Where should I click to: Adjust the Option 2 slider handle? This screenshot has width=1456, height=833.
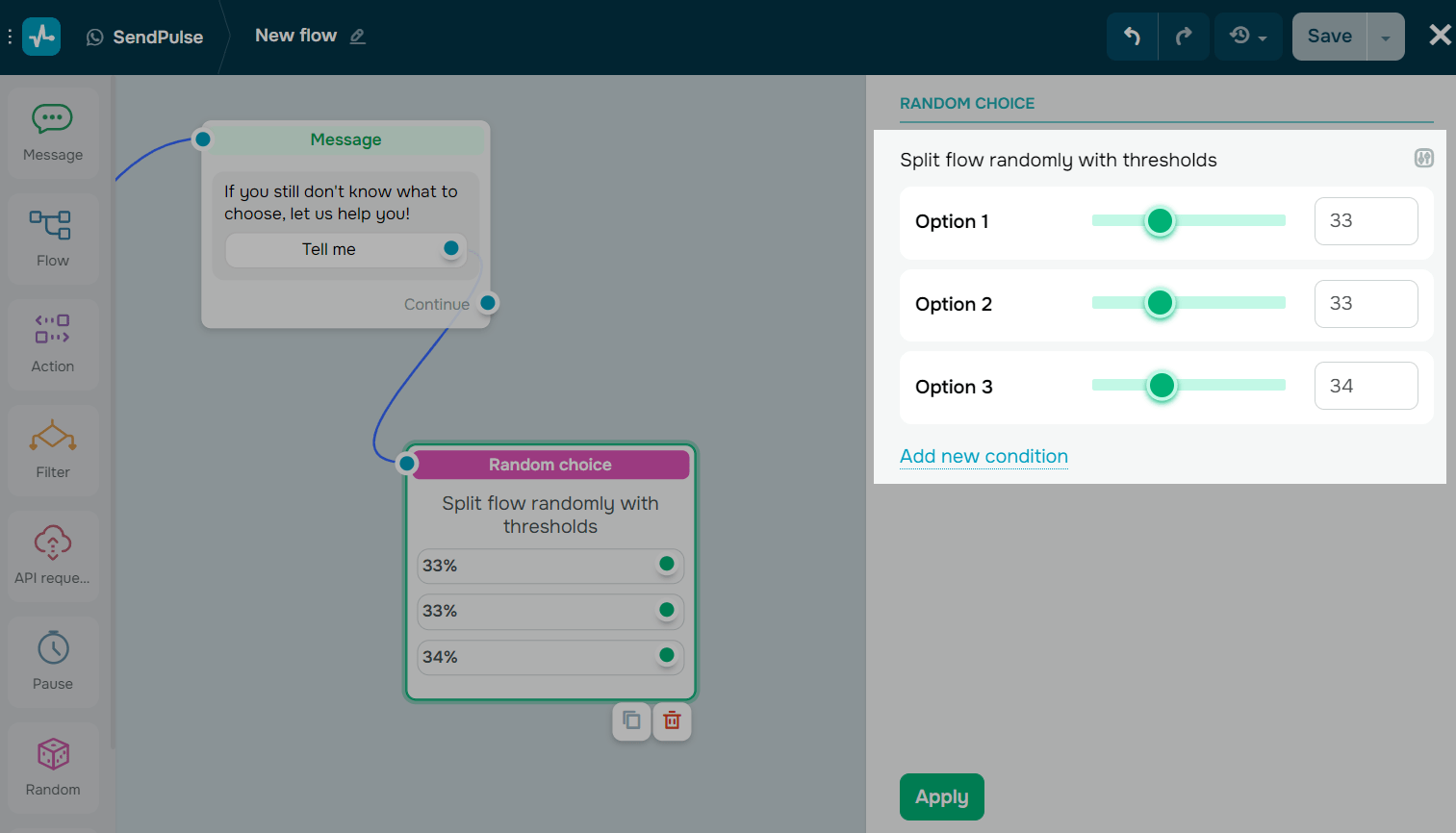pyautogui.click(x=1160, y=303)
